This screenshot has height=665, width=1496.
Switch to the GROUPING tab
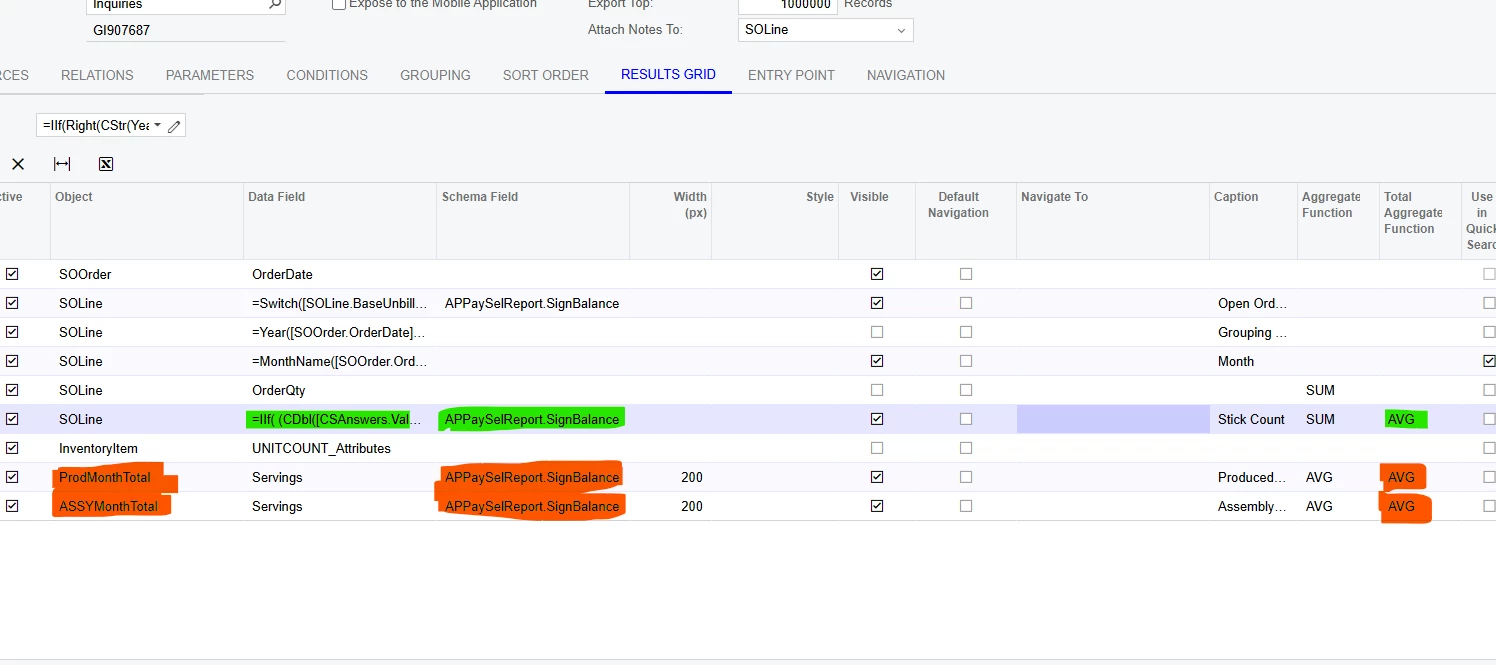435,75
